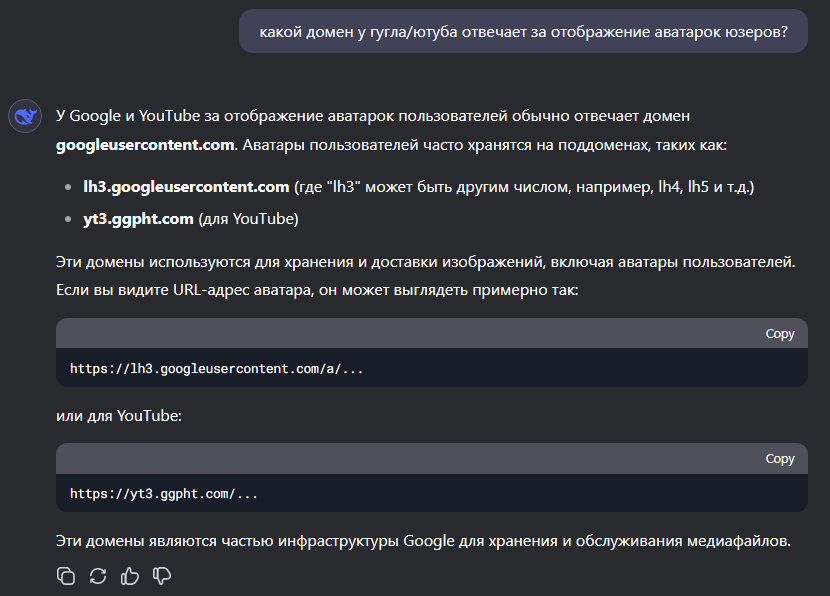Image resolution: width=830 pixels, height=596 pixels.
Task: Click bold lh3.googleusercontent.com bullet text
Action: (186, 187)
